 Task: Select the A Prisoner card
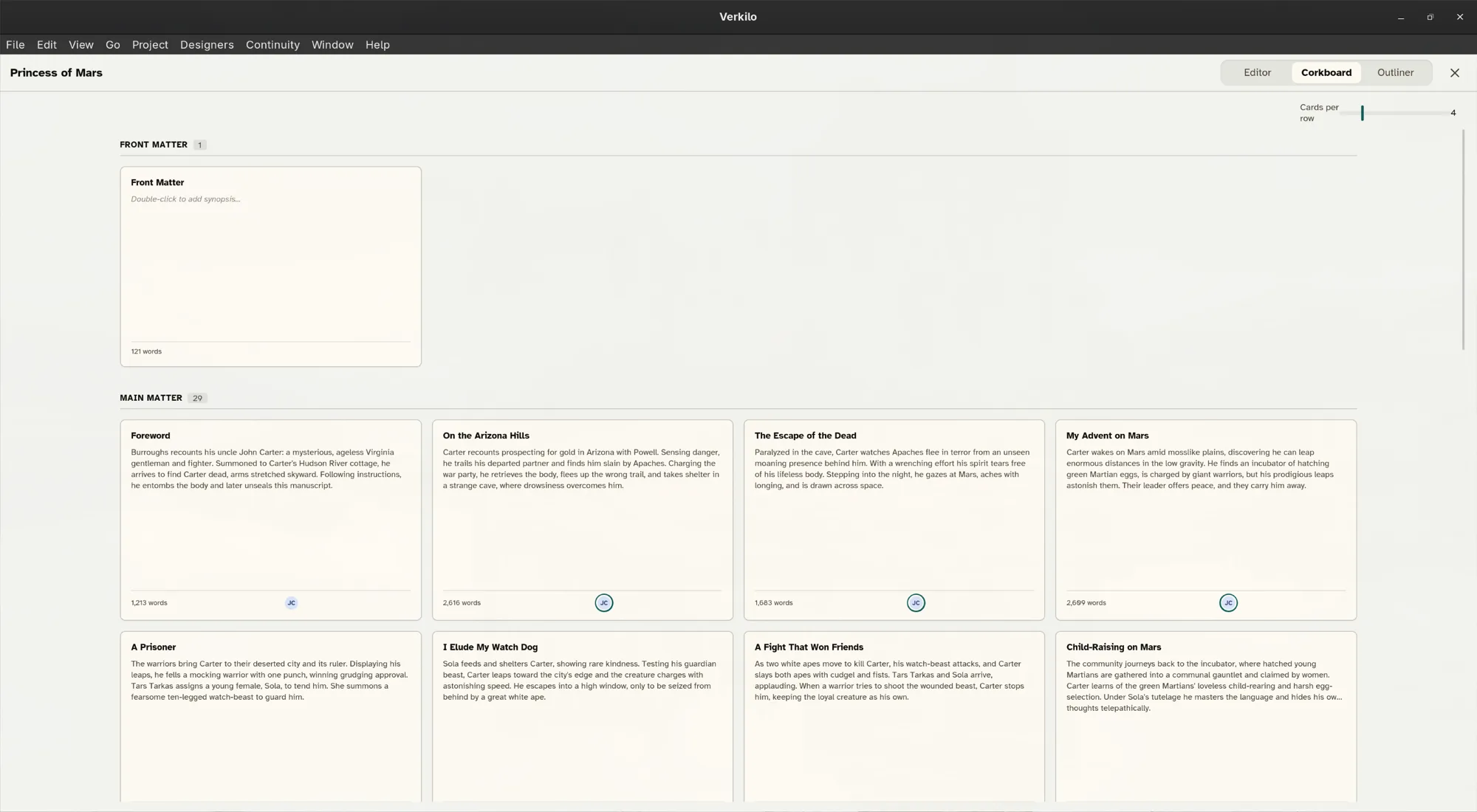tap(270, 717)
